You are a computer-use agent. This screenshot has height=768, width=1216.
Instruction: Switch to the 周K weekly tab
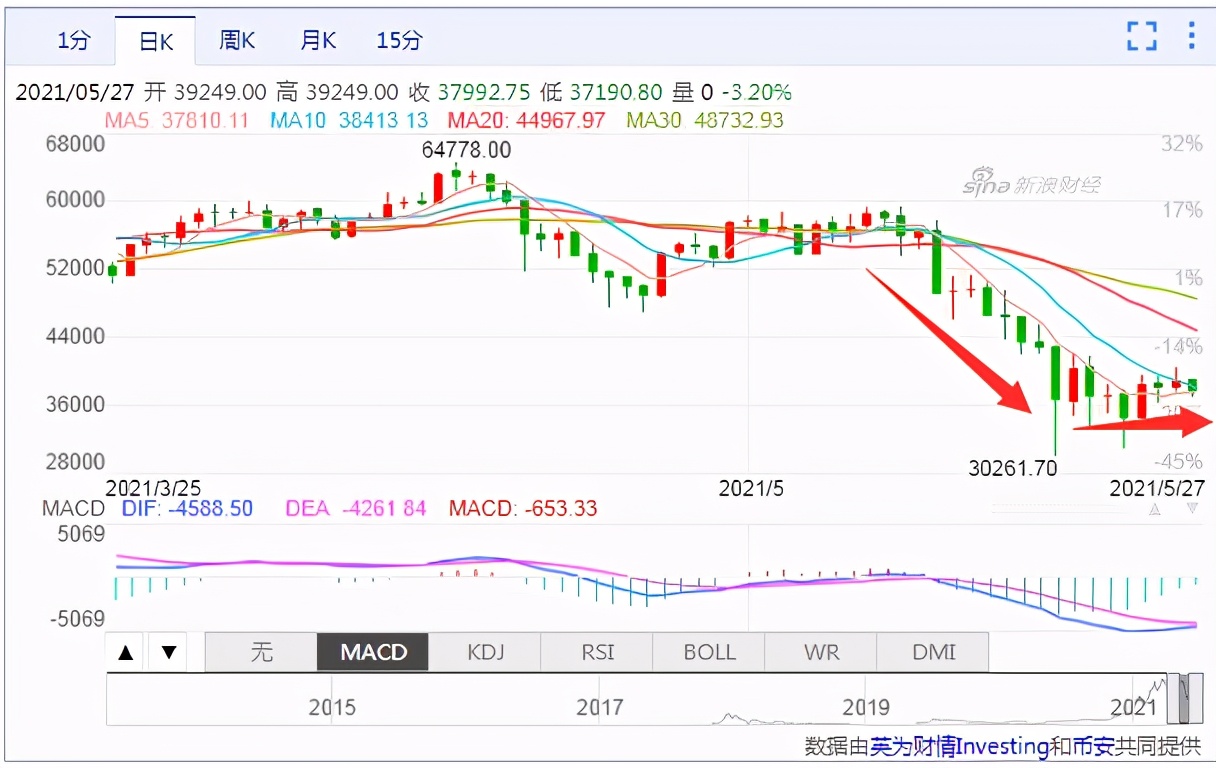[237, 41]
